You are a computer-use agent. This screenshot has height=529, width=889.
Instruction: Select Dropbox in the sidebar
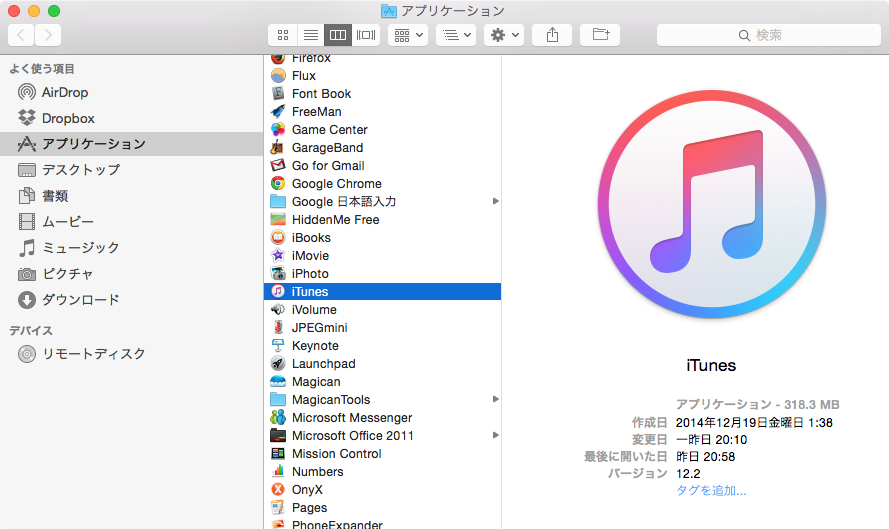coord(132,118)
